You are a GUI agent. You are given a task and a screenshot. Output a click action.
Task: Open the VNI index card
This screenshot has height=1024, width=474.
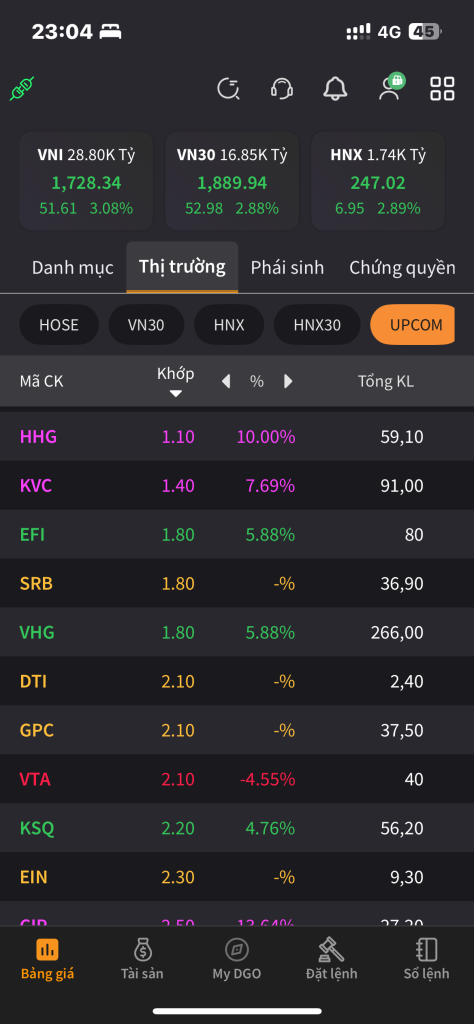(86, 181)
